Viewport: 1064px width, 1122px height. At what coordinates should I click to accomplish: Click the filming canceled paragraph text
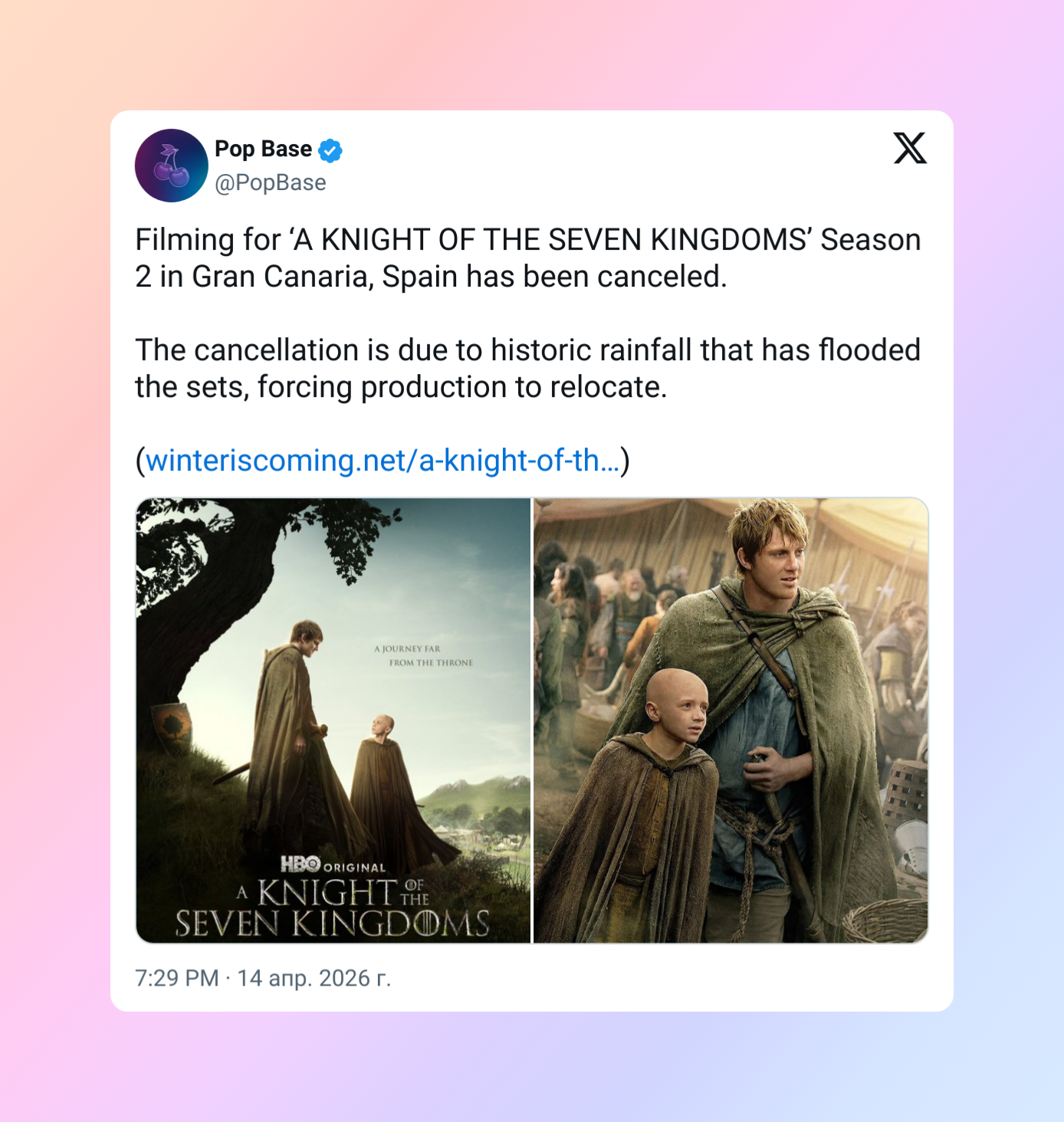[x=528, y=258]
